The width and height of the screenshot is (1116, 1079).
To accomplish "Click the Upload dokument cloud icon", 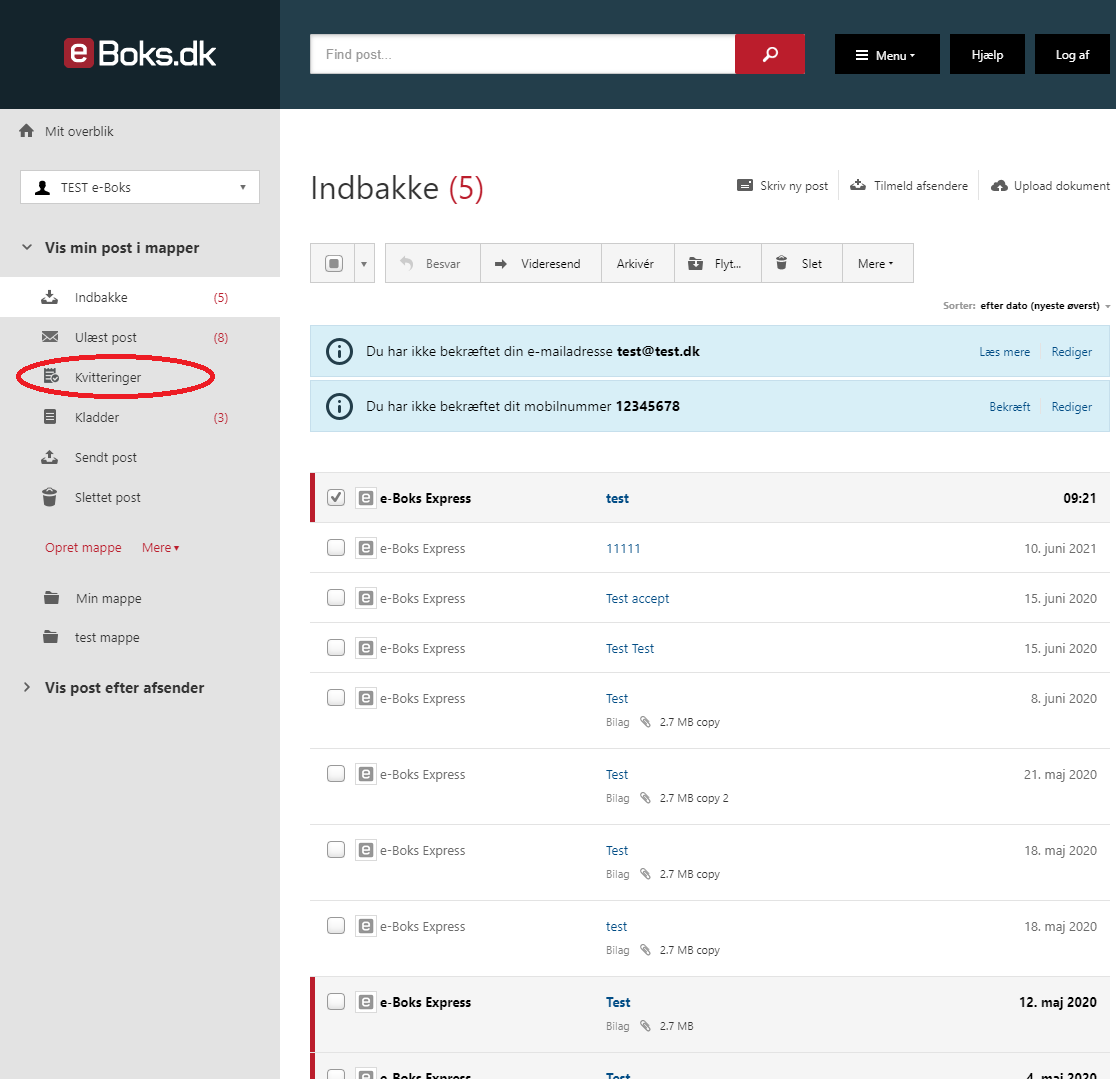I will click(1000, 185).
